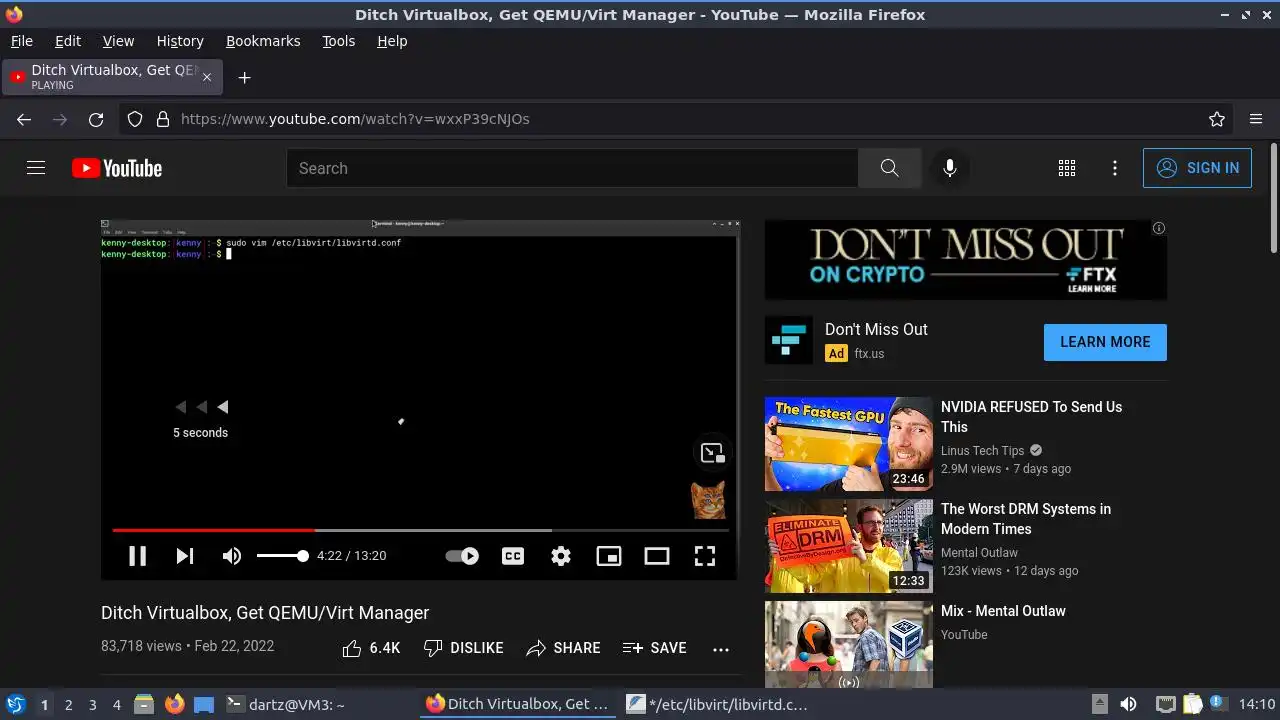The height and width of the screenshot is (720, 1280).
Task: Click the Eliminate DRM video thumbnail
Action: (x=849, y=546)
